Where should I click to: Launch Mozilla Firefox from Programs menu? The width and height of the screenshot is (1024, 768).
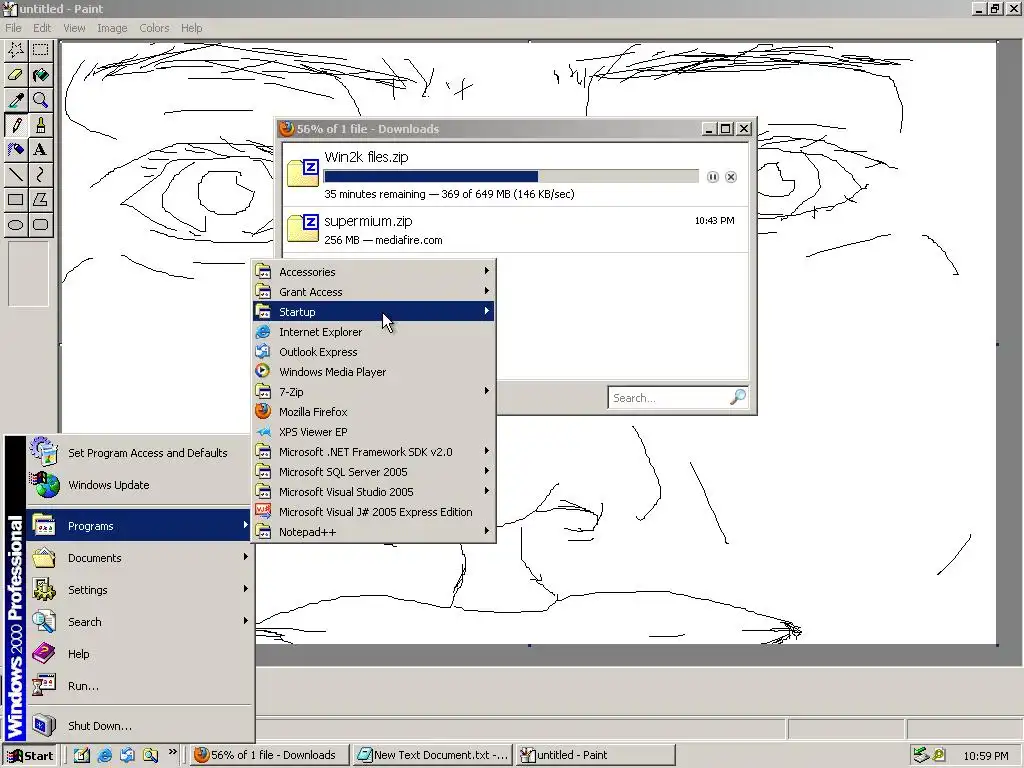374,411
